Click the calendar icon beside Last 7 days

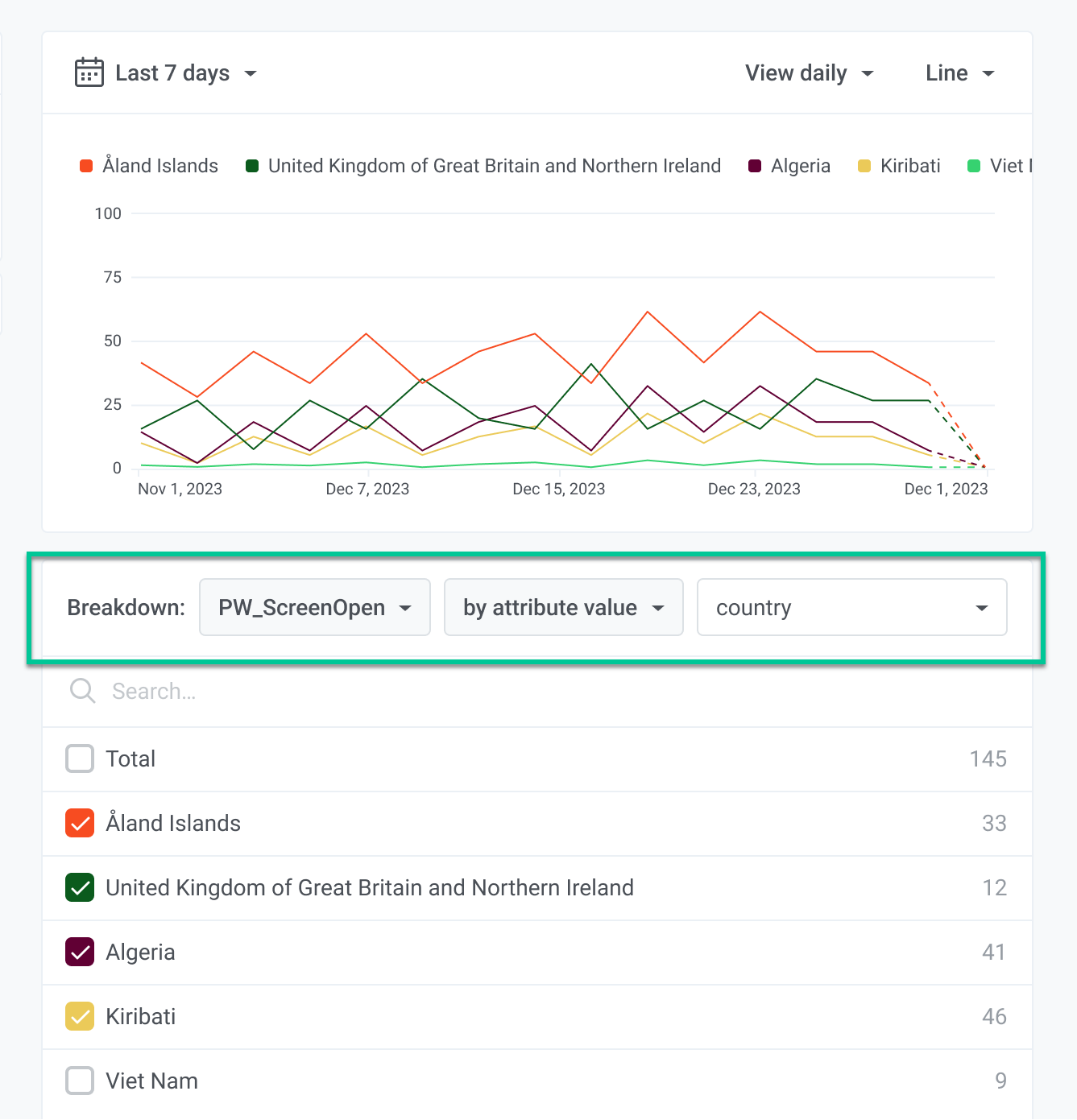[89, 72]
